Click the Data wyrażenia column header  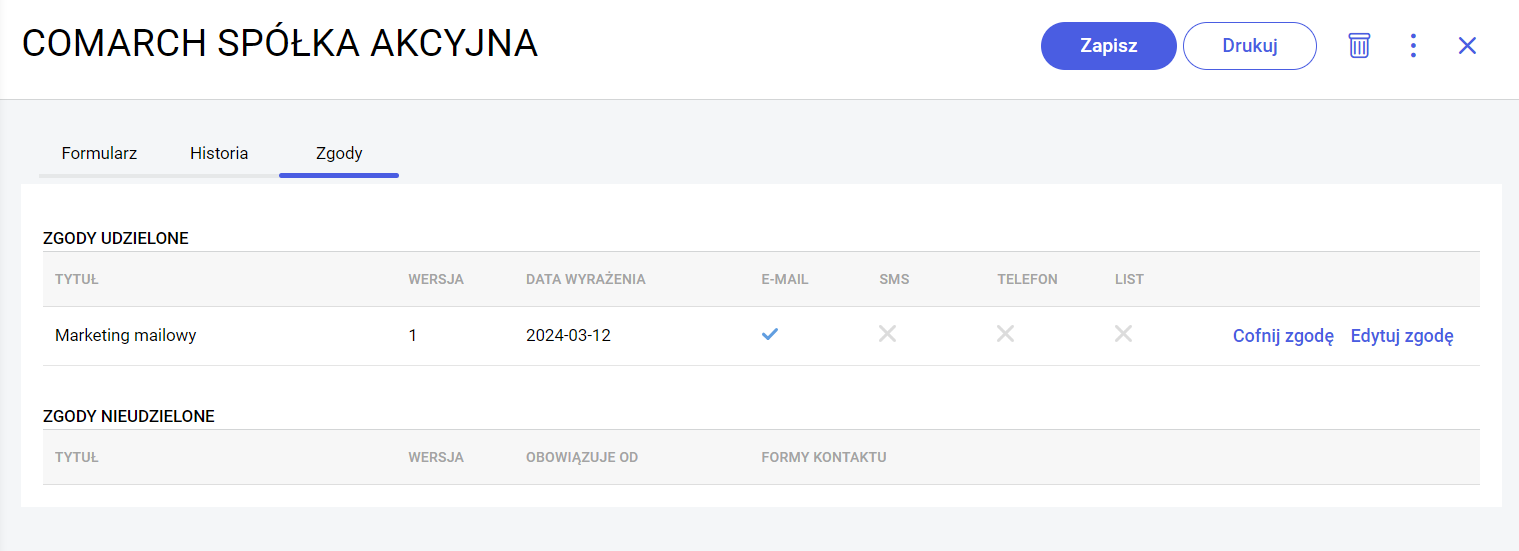585,279
